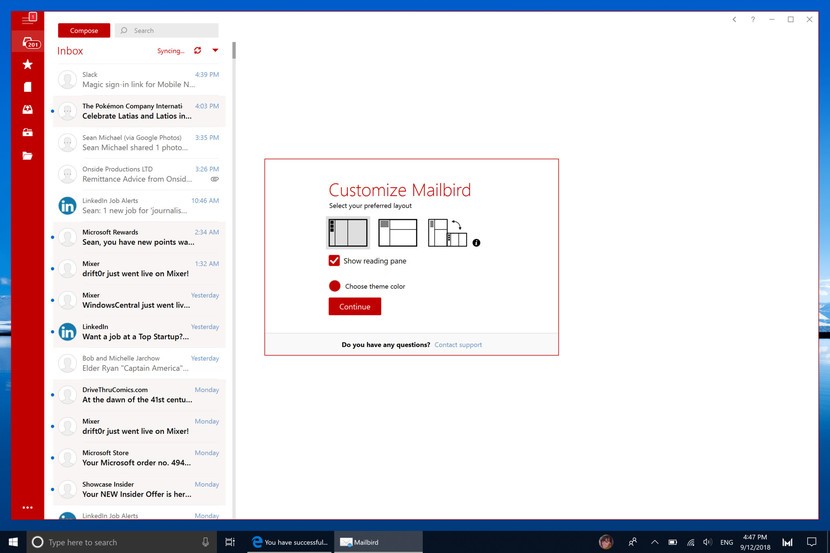Click the back arrow in title bar
830x553 pixels.
(734, 19)
